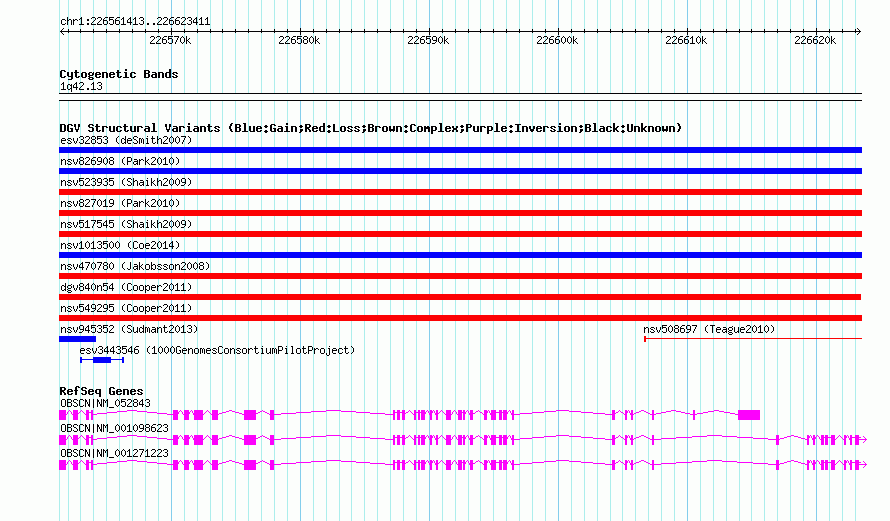The width and height of the screenshot is (890, 521).
Task: Select the red bar under nsv470780
Action: point(460,276)
